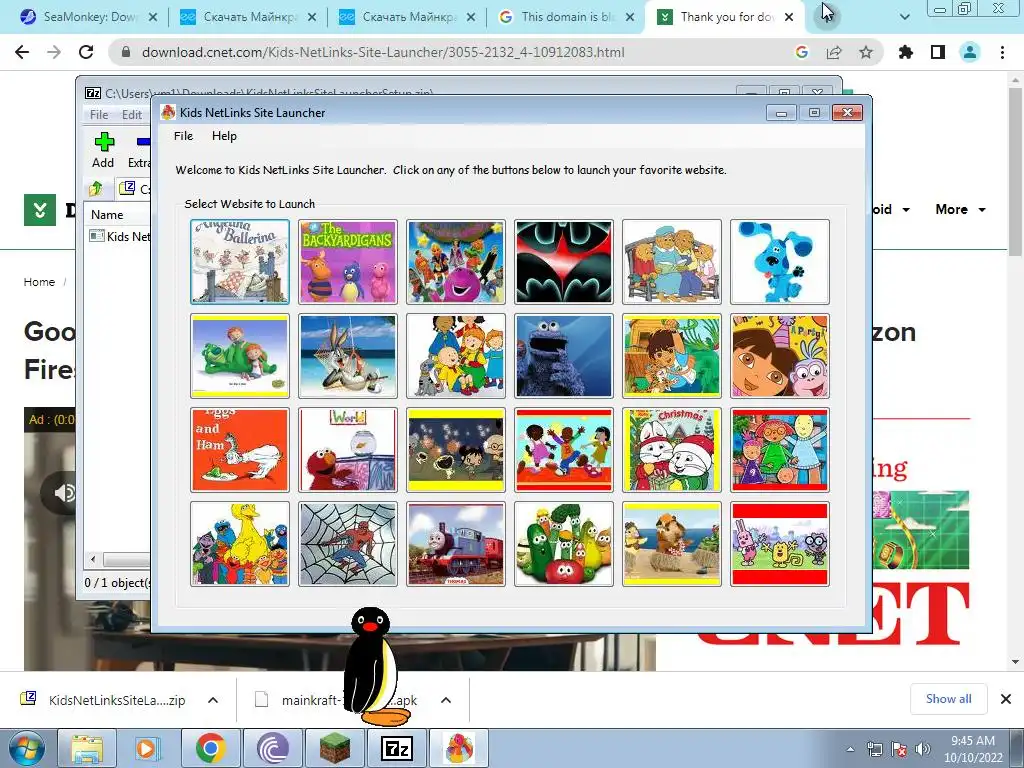Expand the tab search chevron in Chrome
The height and width of the screenshot is (768, 1024).
pyautogui.click(x=904, y=17)
